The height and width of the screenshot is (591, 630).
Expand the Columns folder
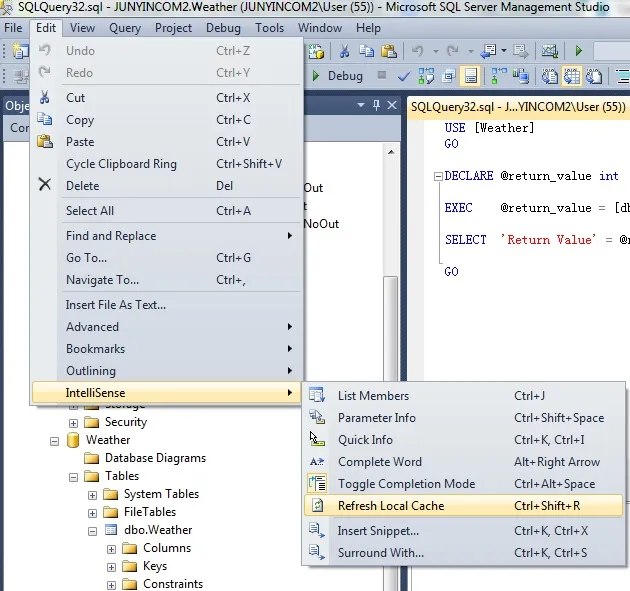111,549
